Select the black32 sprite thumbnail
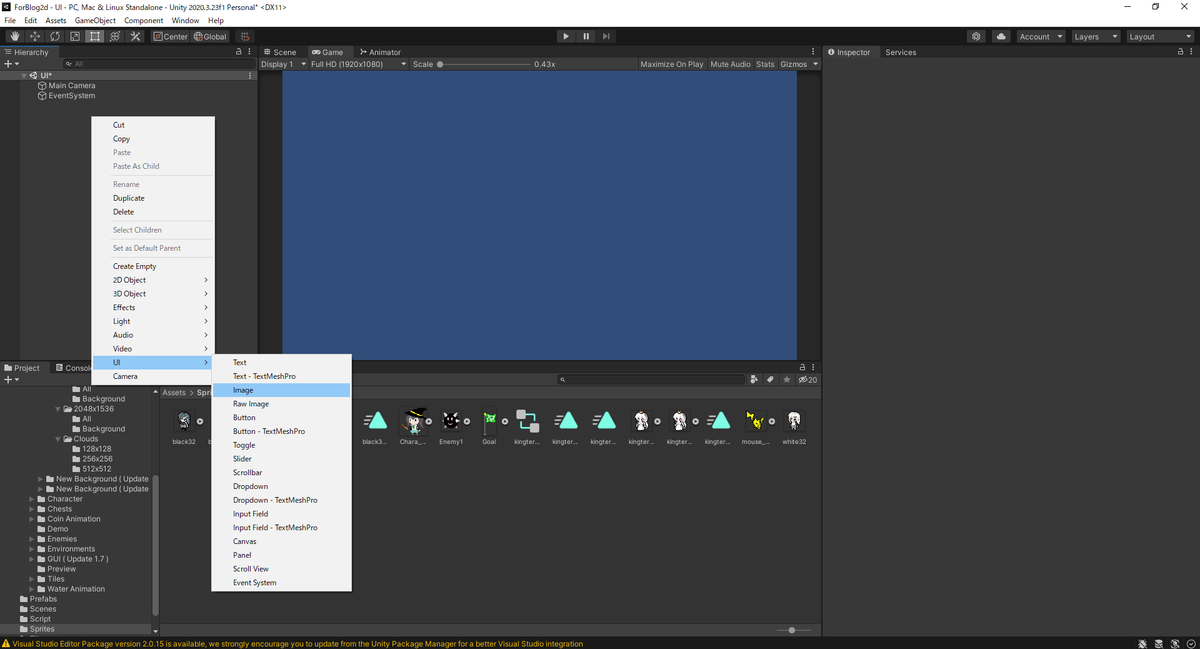 [x=184, y=421]
